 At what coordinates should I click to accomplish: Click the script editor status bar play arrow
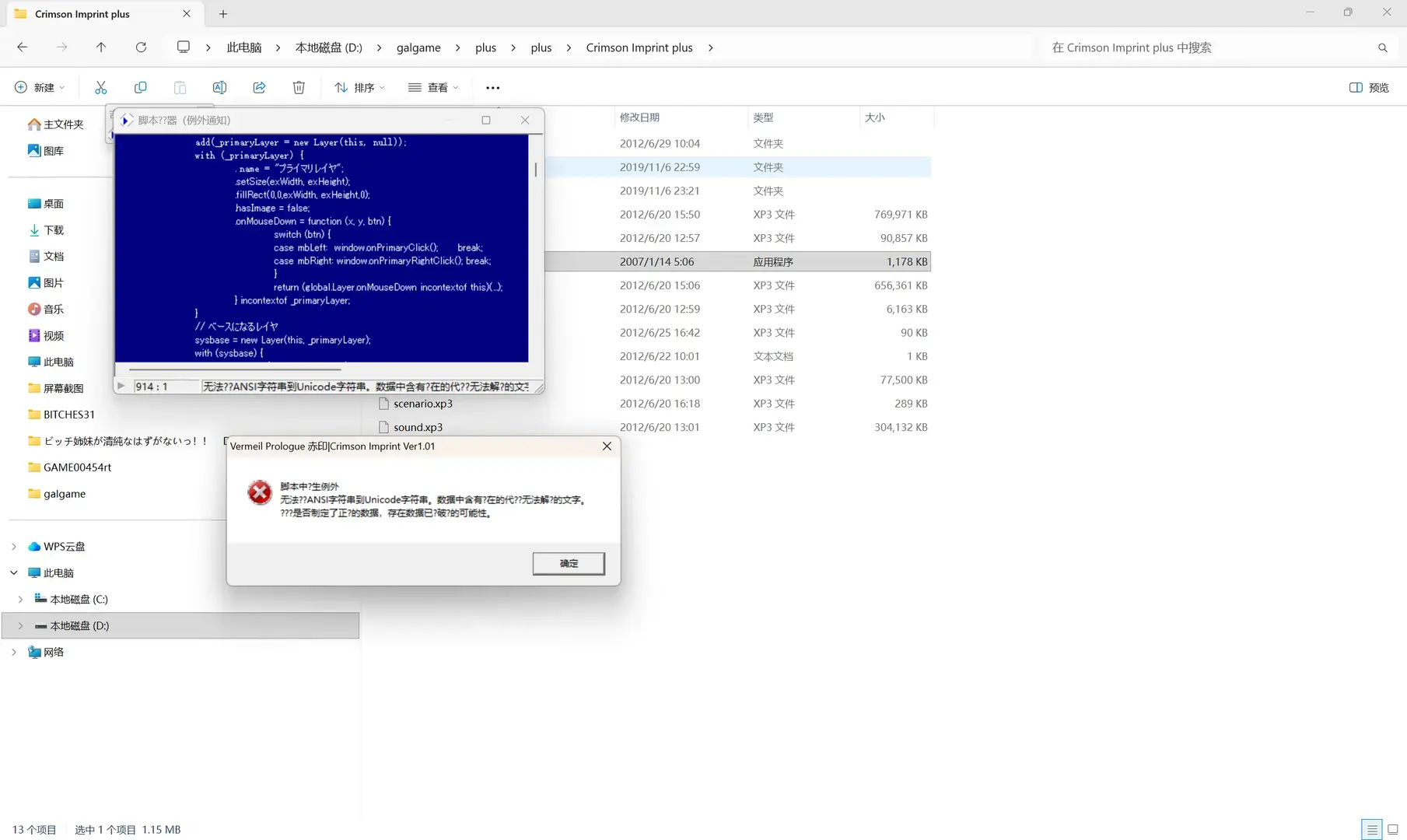point(121,386)
